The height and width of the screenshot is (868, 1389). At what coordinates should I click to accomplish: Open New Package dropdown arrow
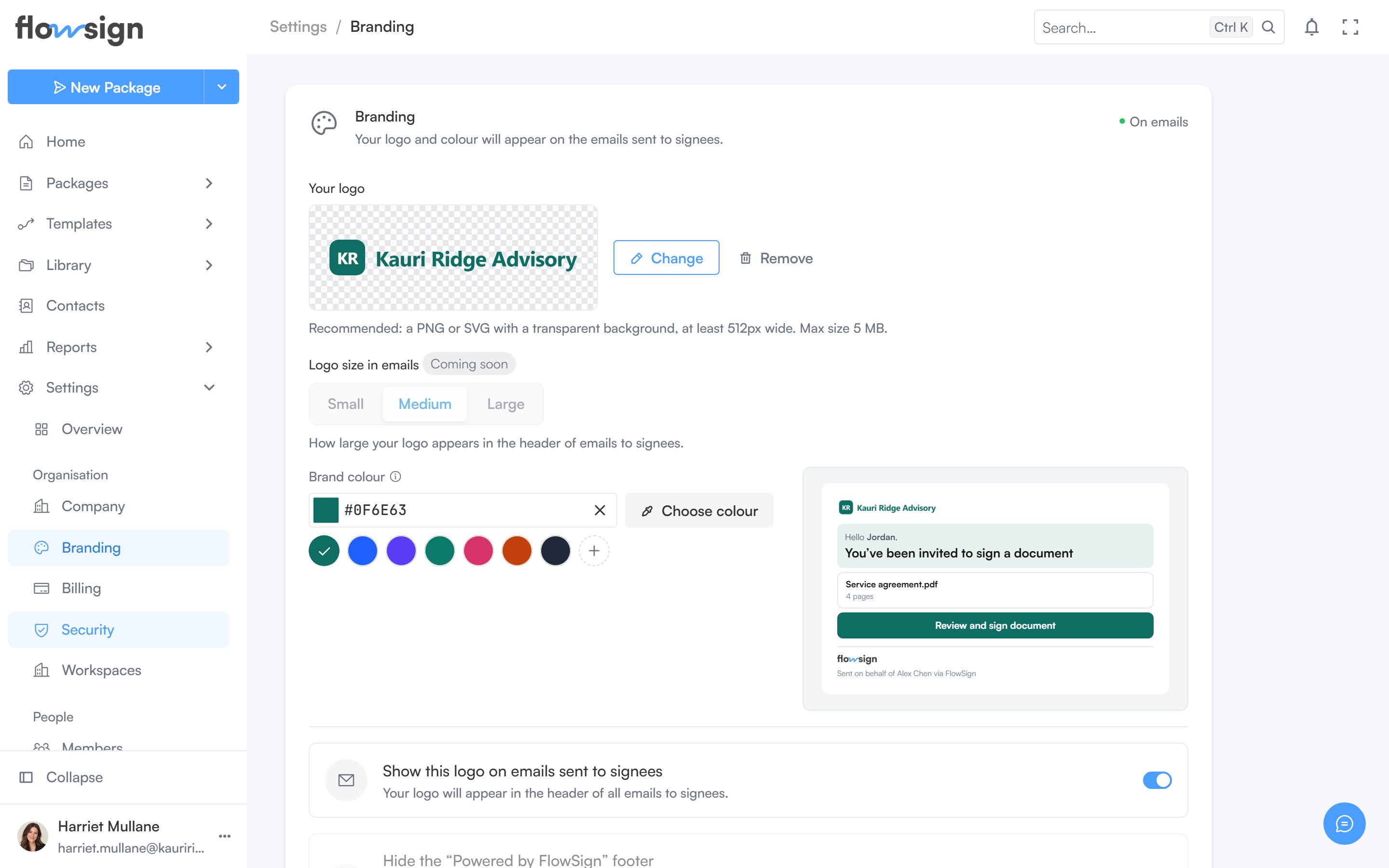[221, 87]
